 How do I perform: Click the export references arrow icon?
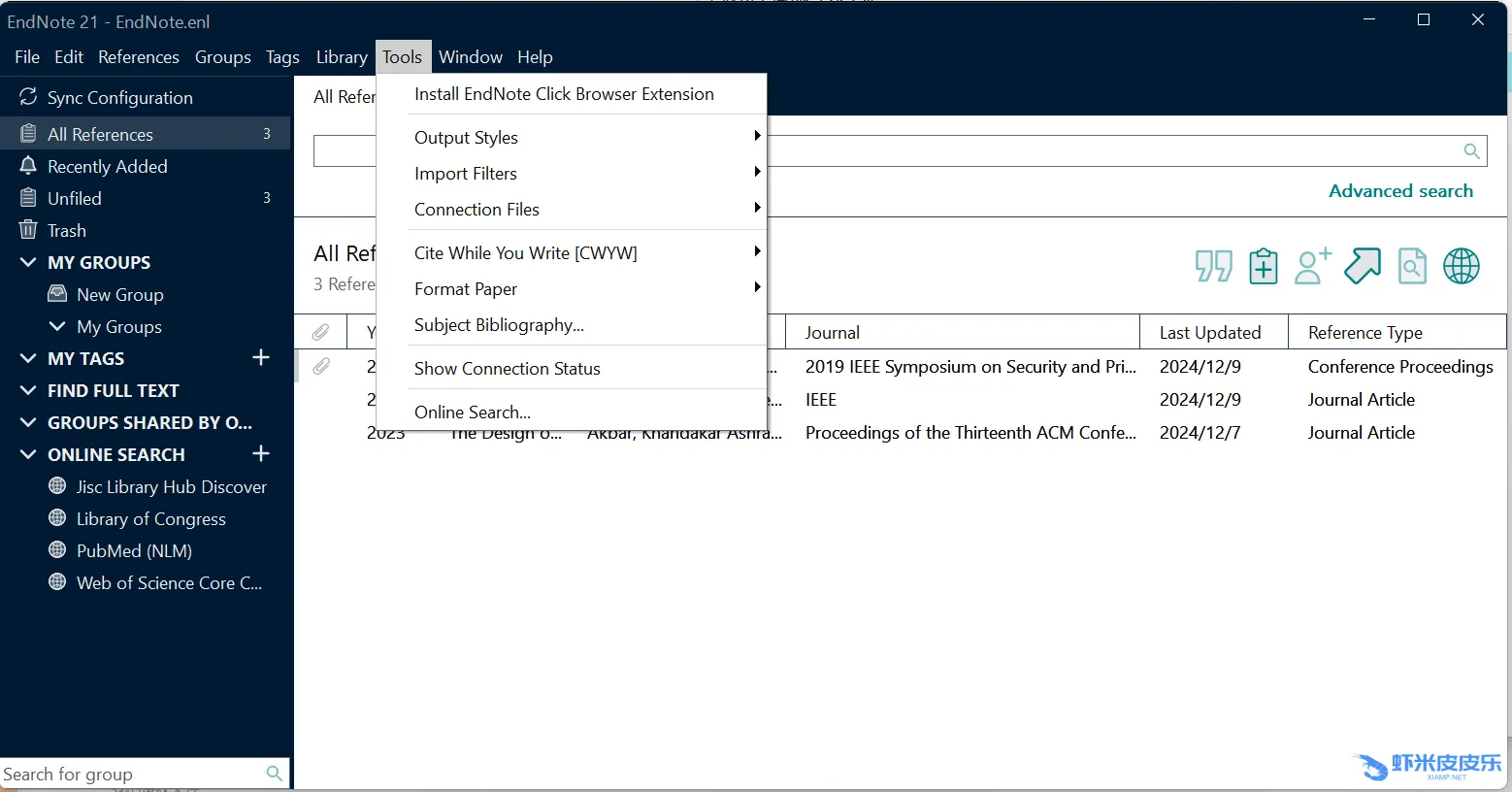point(1363,266)
